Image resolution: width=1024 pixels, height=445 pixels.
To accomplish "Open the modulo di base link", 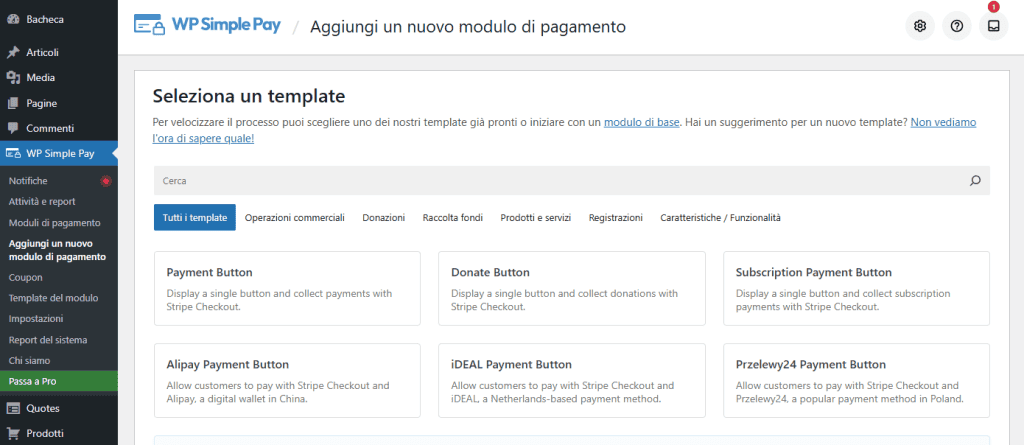I will point(641,122).
